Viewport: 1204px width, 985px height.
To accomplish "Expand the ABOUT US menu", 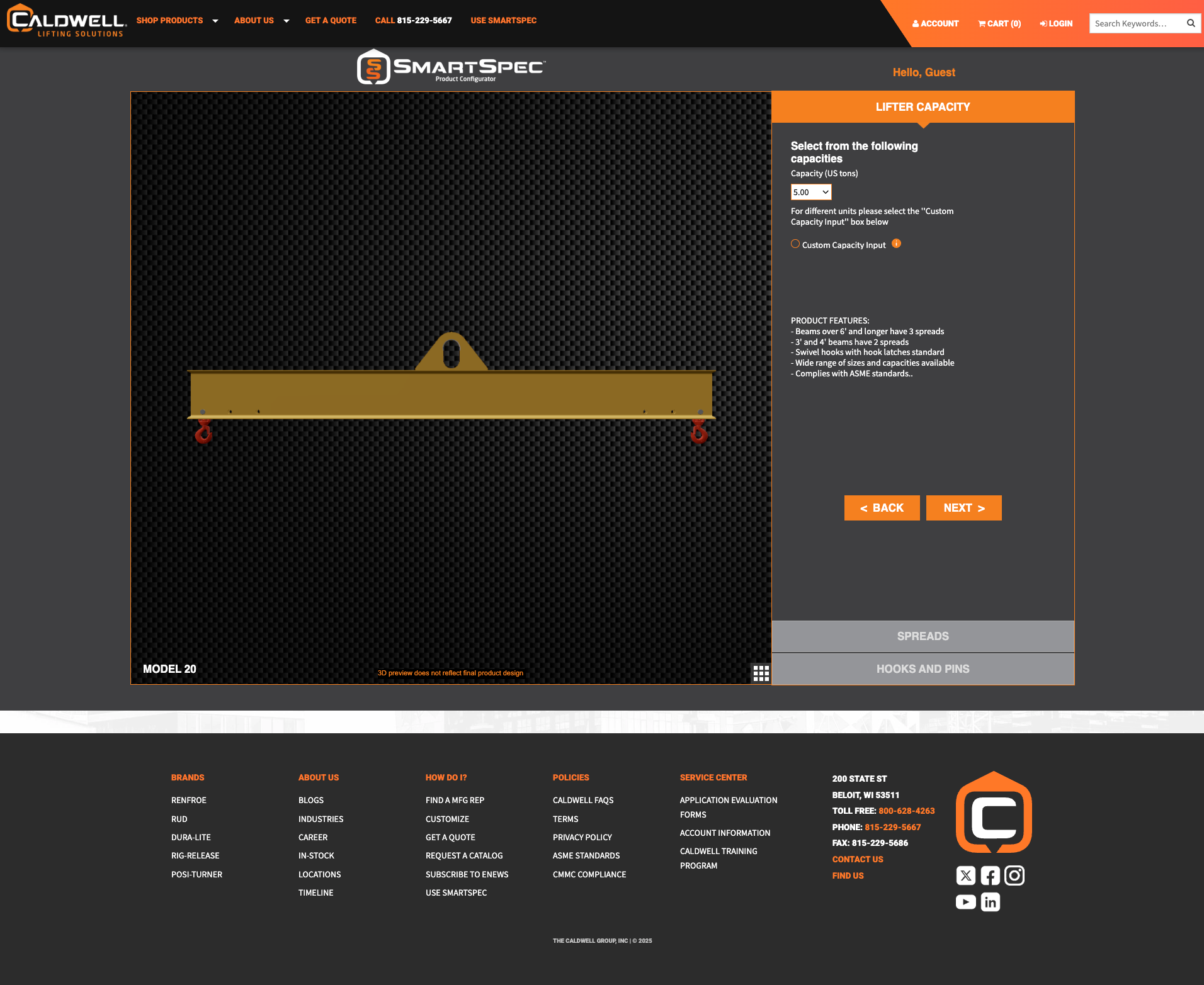I will point(254,20).
